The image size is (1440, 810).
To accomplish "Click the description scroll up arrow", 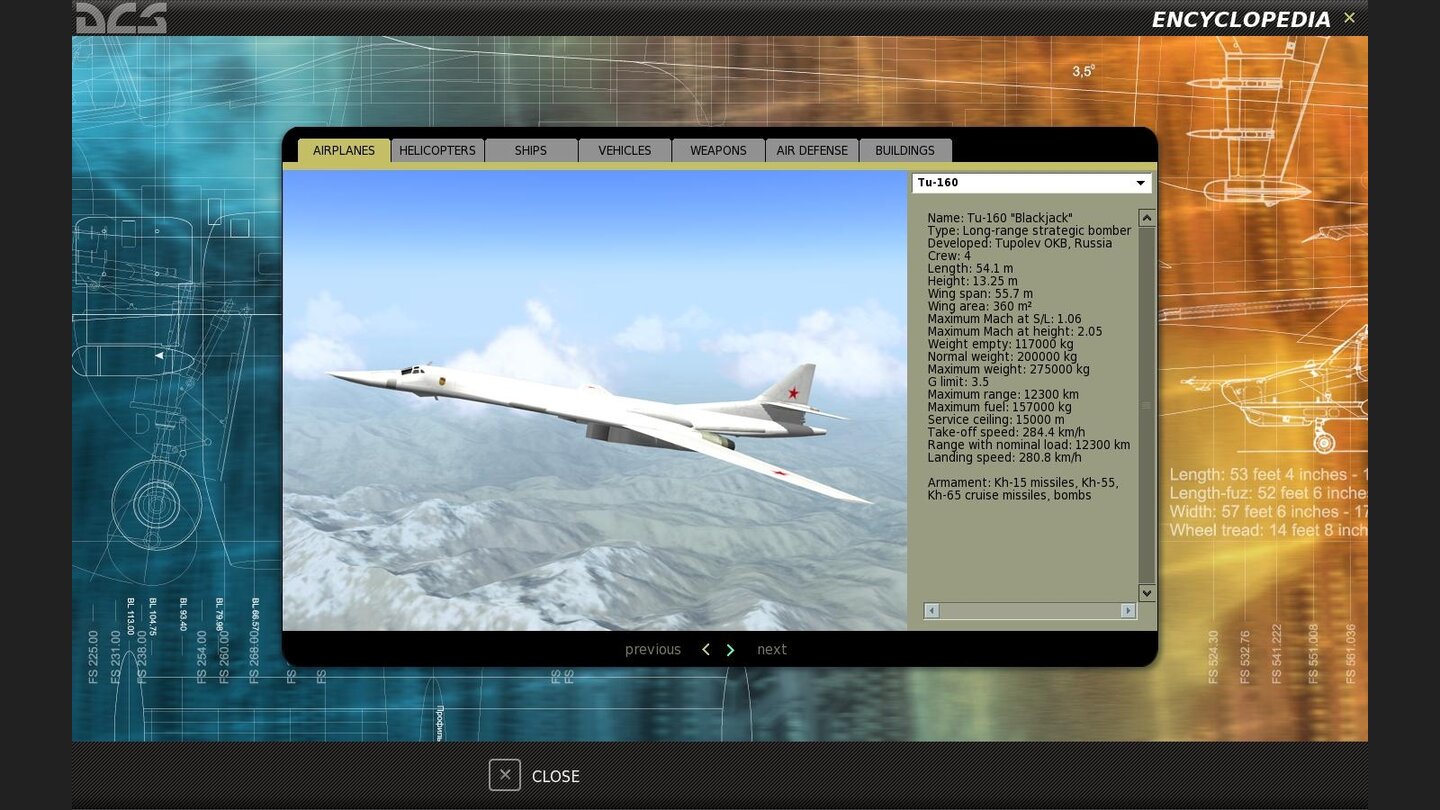I will pos(1147,218).
